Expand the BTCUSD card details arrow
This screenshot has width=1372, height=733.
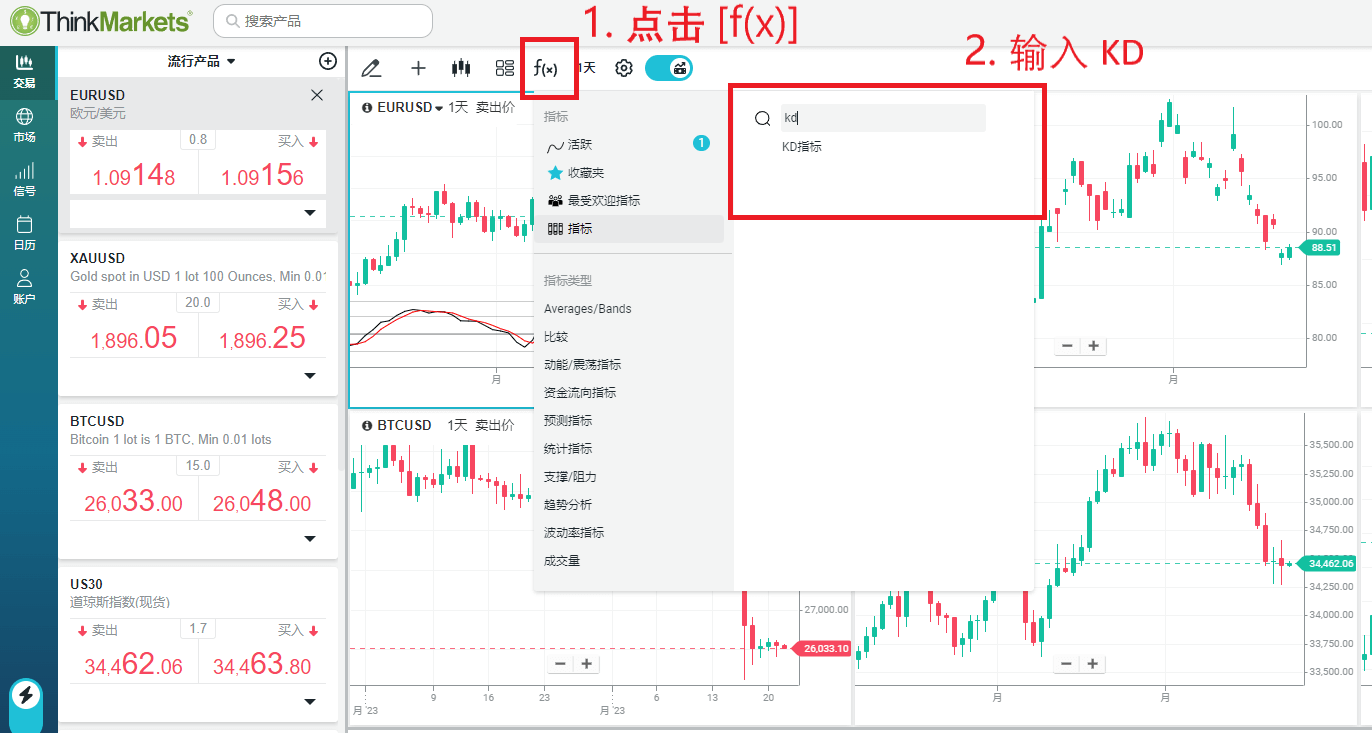coord(310,539)
